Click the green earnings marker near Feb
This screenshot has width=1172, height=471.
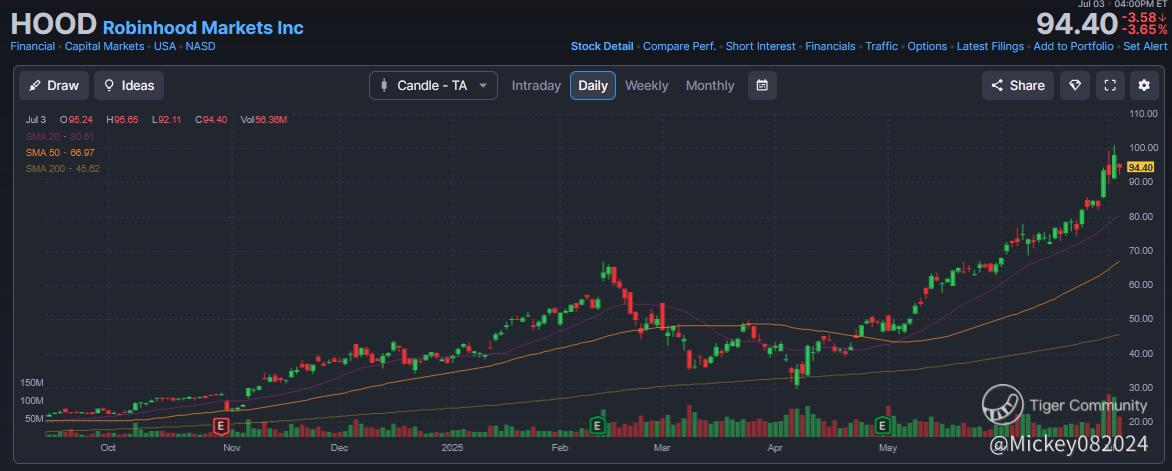click(x=597, y=426)
